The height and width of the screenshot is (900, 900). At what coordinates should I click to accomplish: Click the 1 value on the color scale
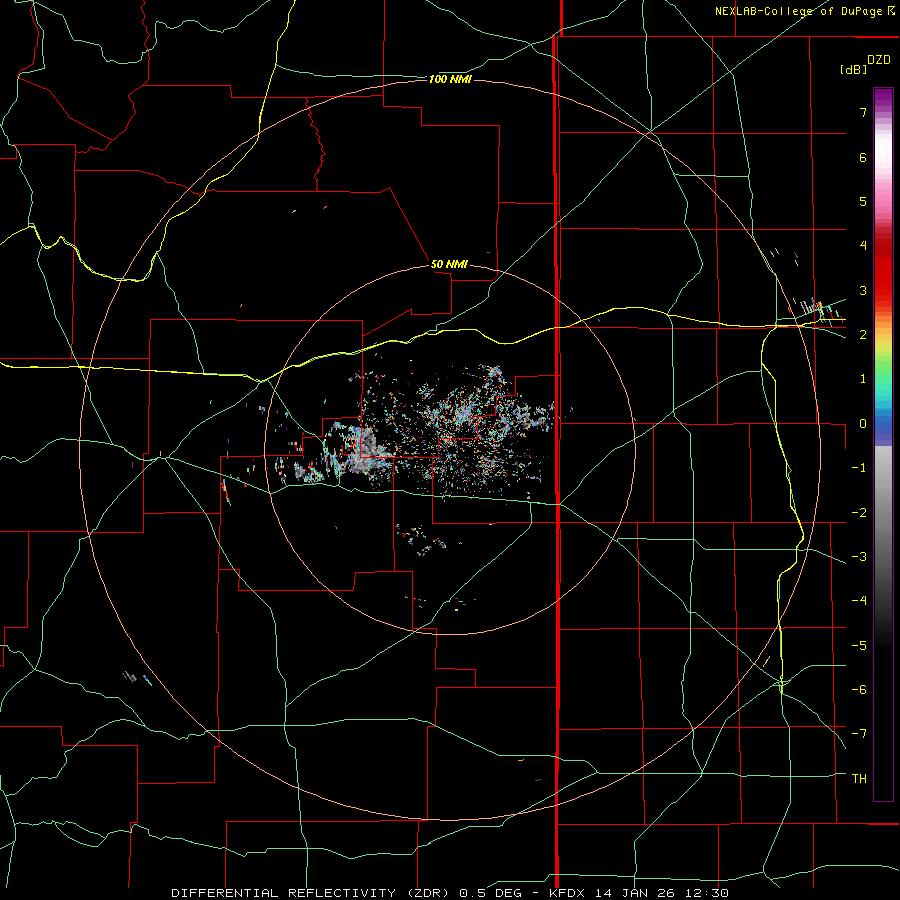[863, 379]
